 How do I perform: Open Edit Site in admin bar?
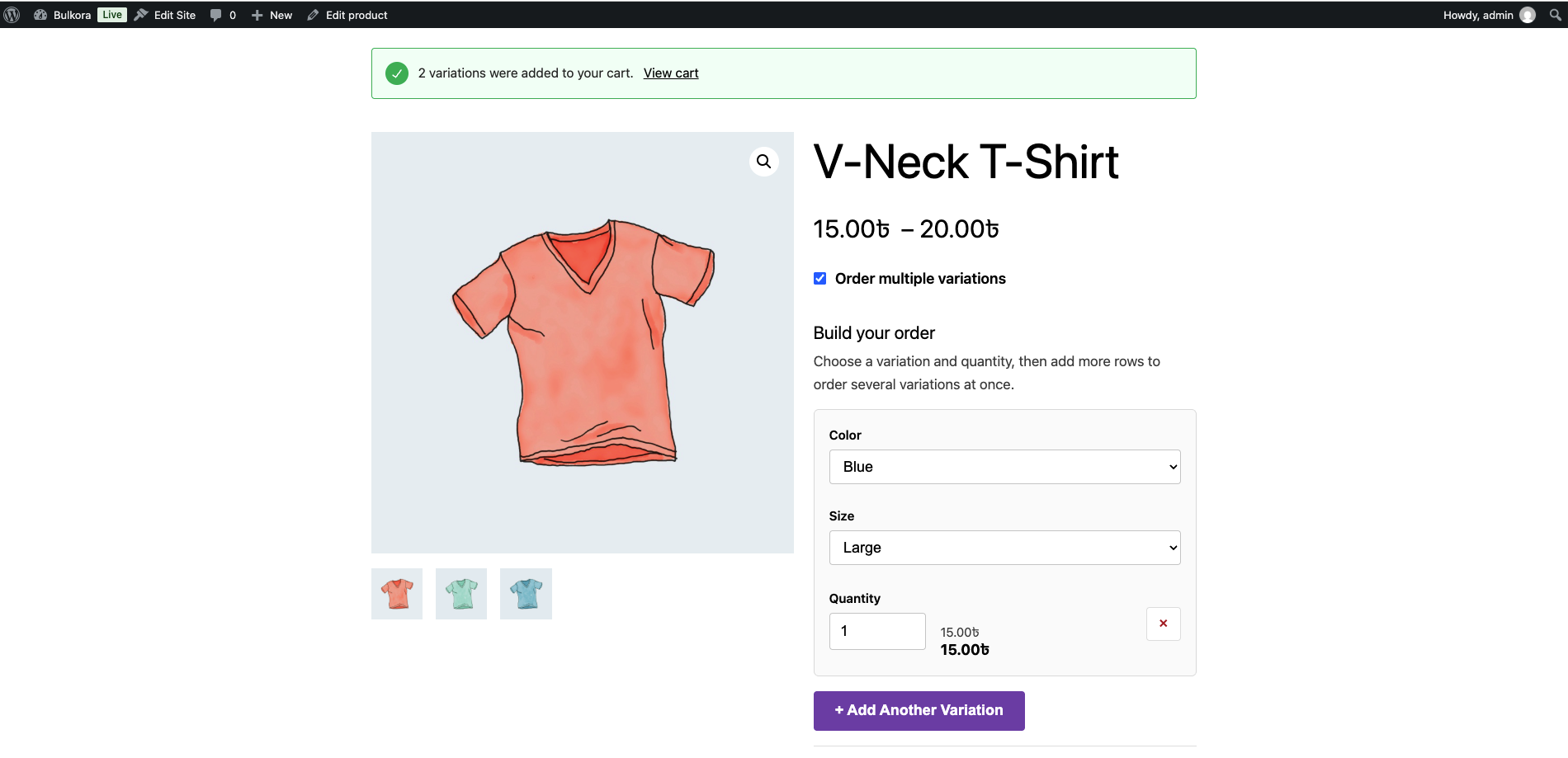(x=165, y=15)
